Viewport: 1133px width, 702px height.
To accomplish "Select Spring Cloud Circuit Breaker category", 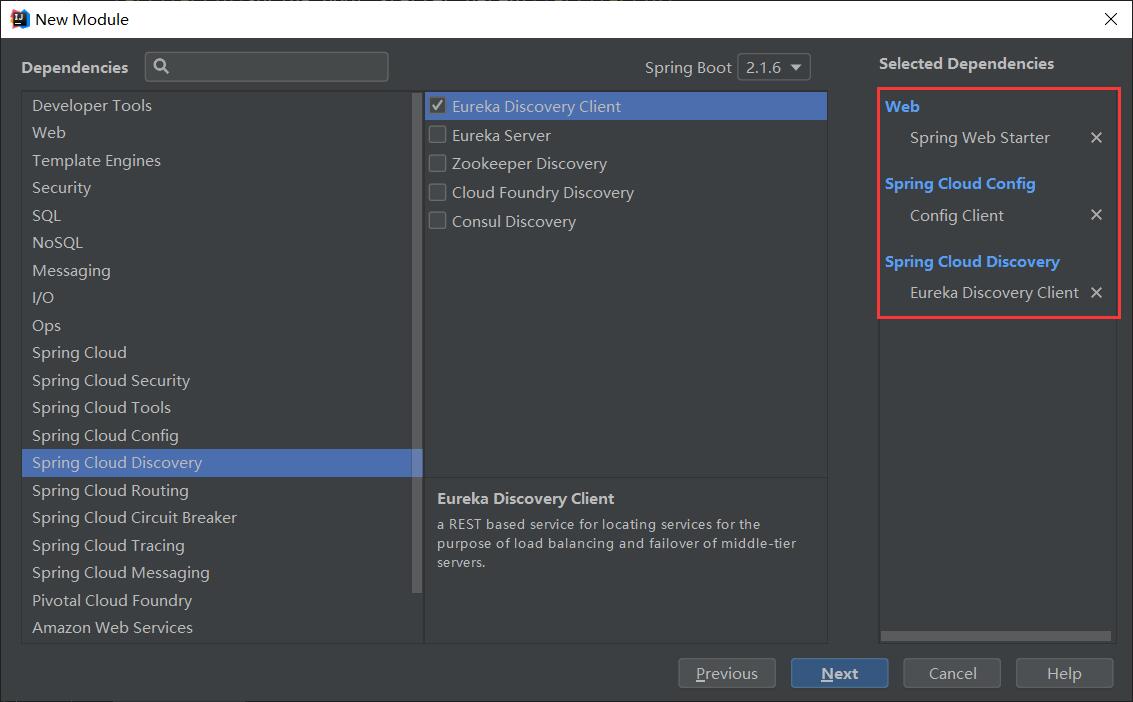I will click(x=217, y=518).
